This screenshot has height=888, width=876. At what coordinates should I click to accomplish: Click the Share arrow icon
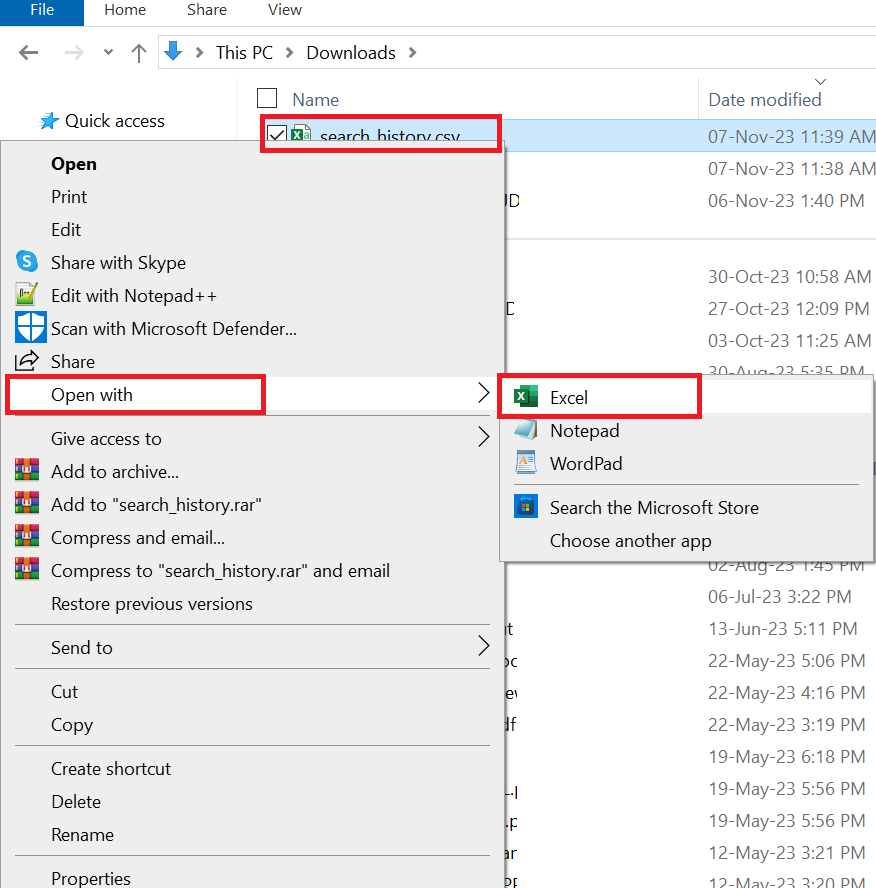click(x=27, y=361)
